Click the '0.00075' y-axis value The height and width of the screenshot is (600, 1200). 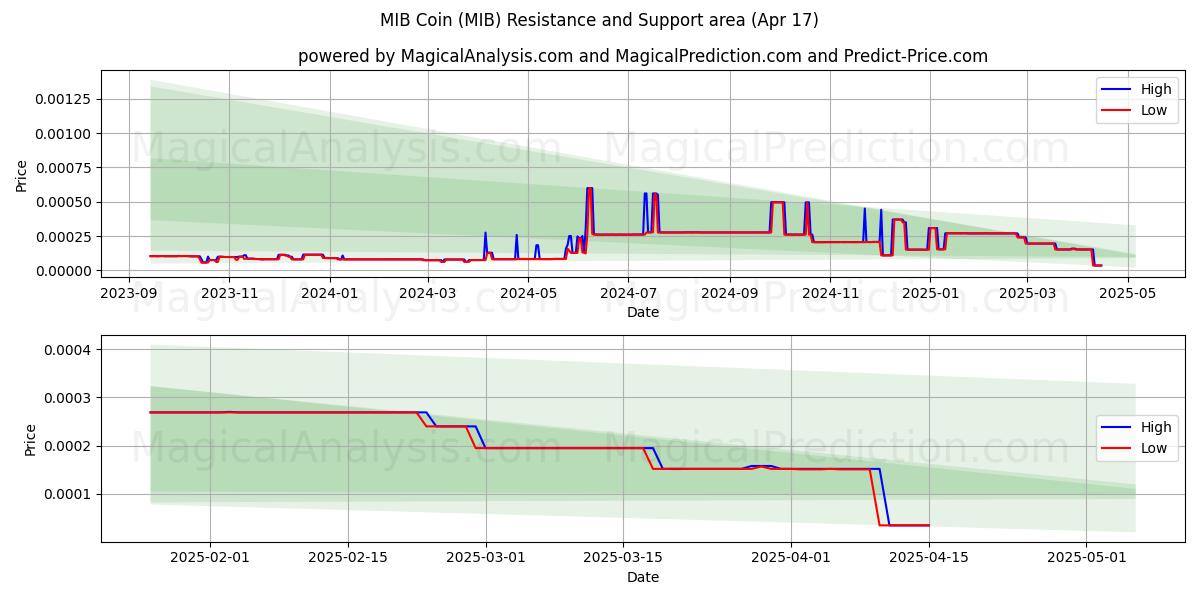[65, 168]
